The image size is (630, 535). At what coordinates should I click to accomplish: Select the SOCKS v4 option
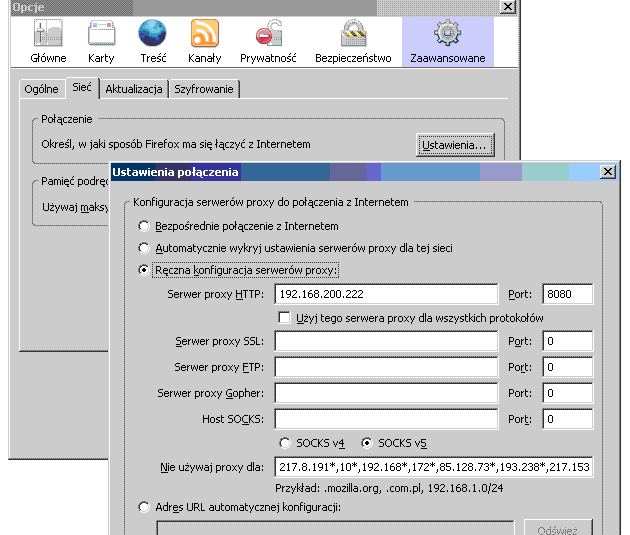(x=286, y=443)
